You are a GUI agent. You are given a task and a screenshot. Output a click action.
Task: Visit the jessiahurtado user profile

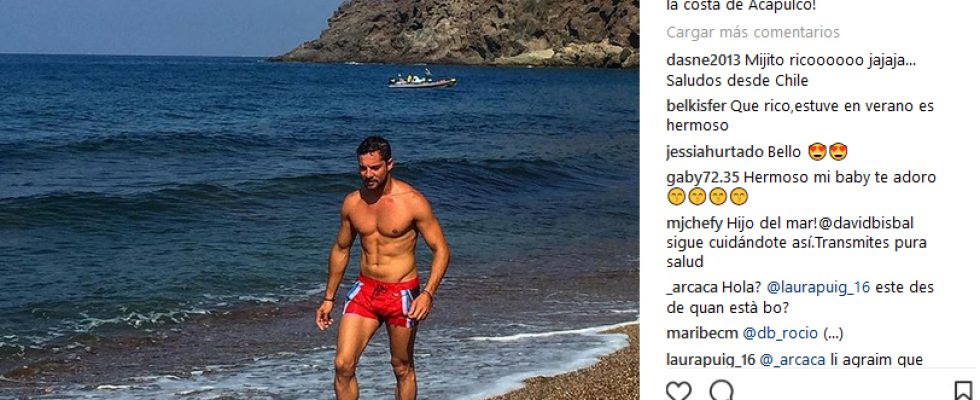pos(715,152)
